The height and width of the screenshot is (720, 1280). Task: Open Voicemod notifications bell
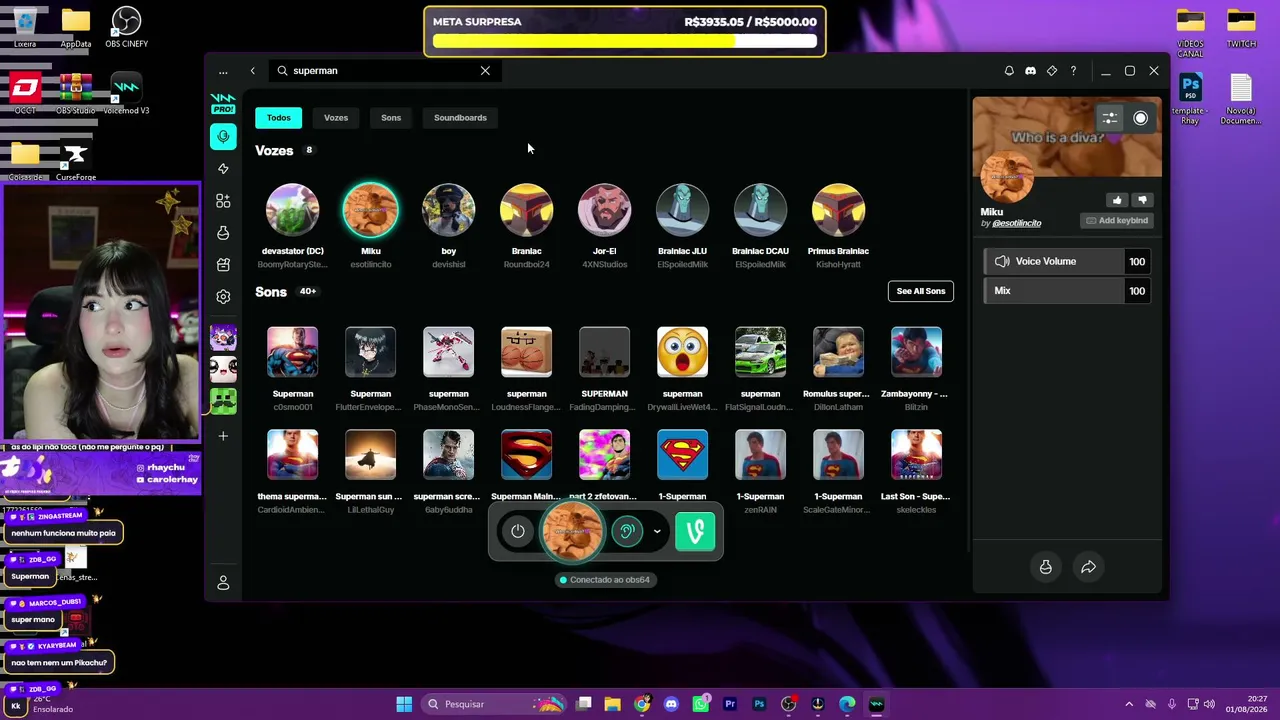1009,71
